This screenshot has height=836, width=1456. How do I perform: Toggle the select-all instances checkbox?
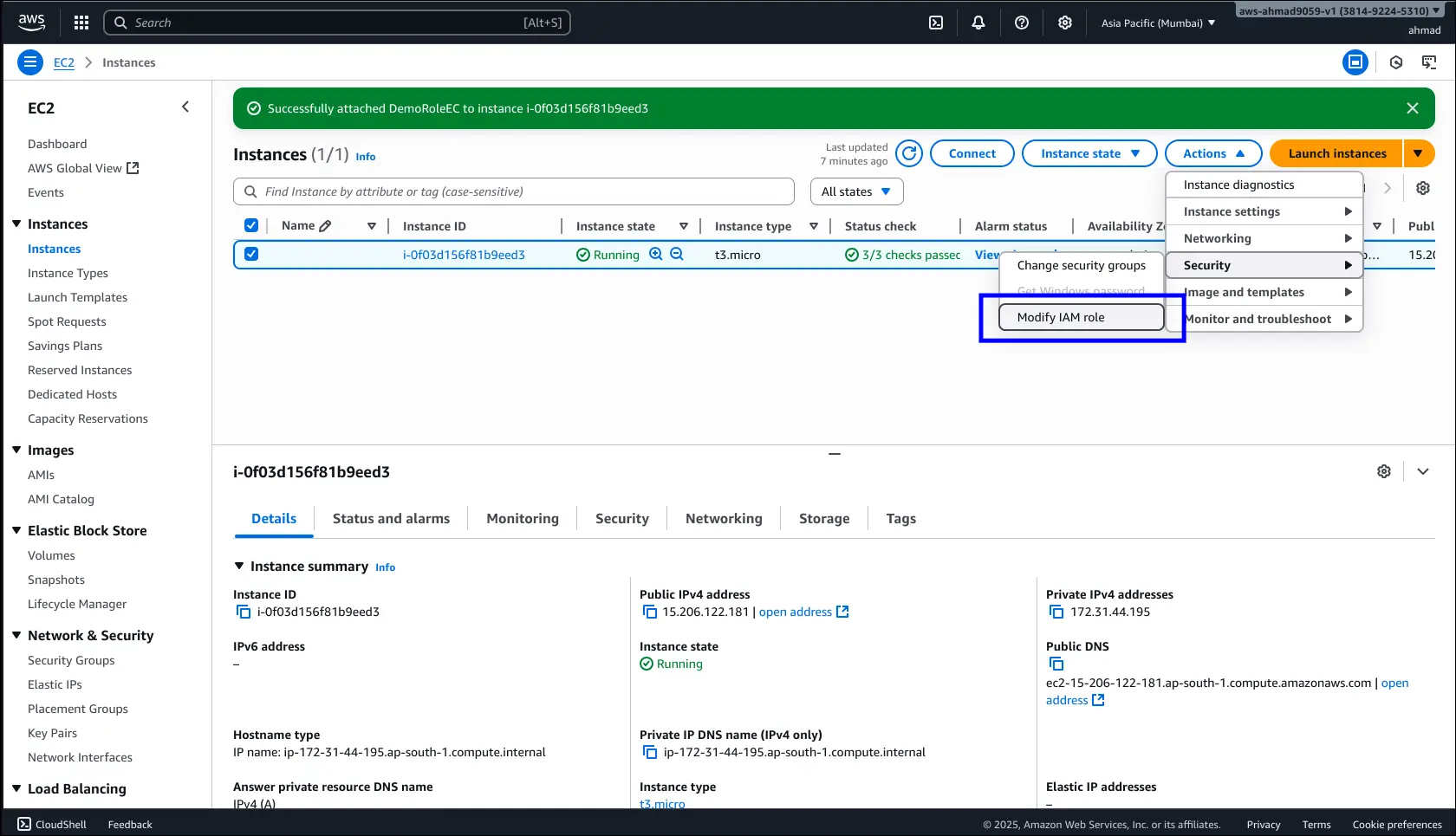point(251,225)
